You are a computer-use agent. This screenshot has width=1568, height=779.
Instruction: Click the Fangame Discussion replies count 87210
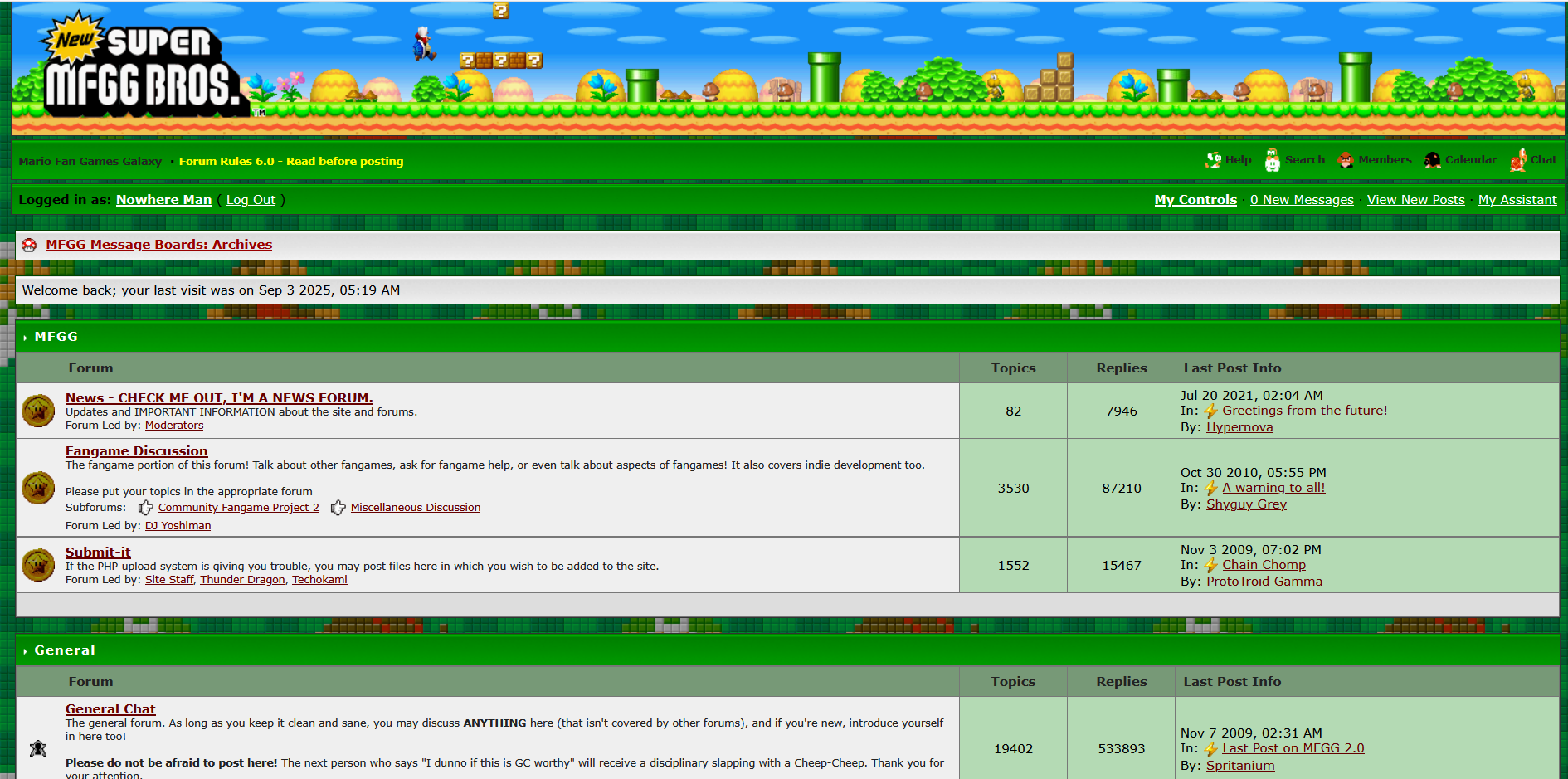(x=1122, y=489)
